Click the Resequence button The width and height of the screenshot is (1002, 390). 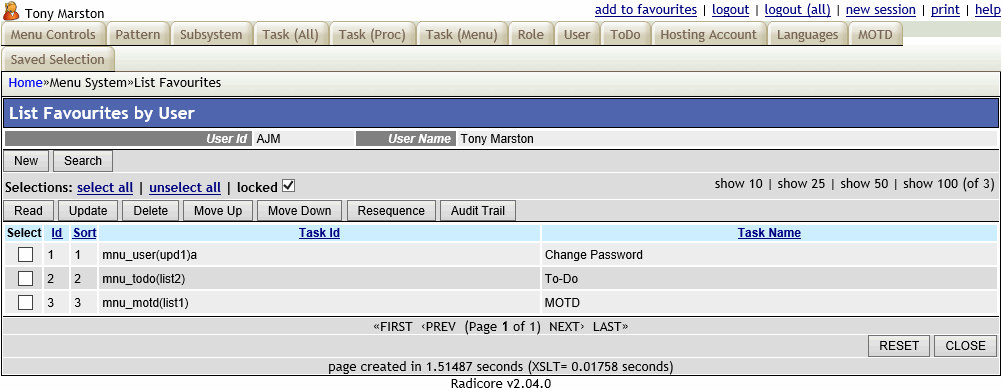tap(391, 211)
